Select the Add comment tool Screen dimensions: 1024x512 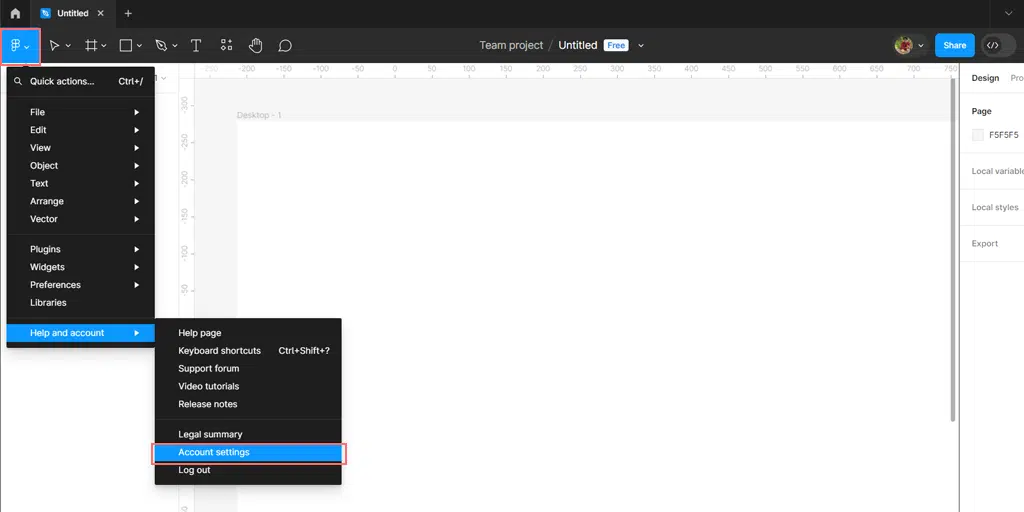click(285, 46)
